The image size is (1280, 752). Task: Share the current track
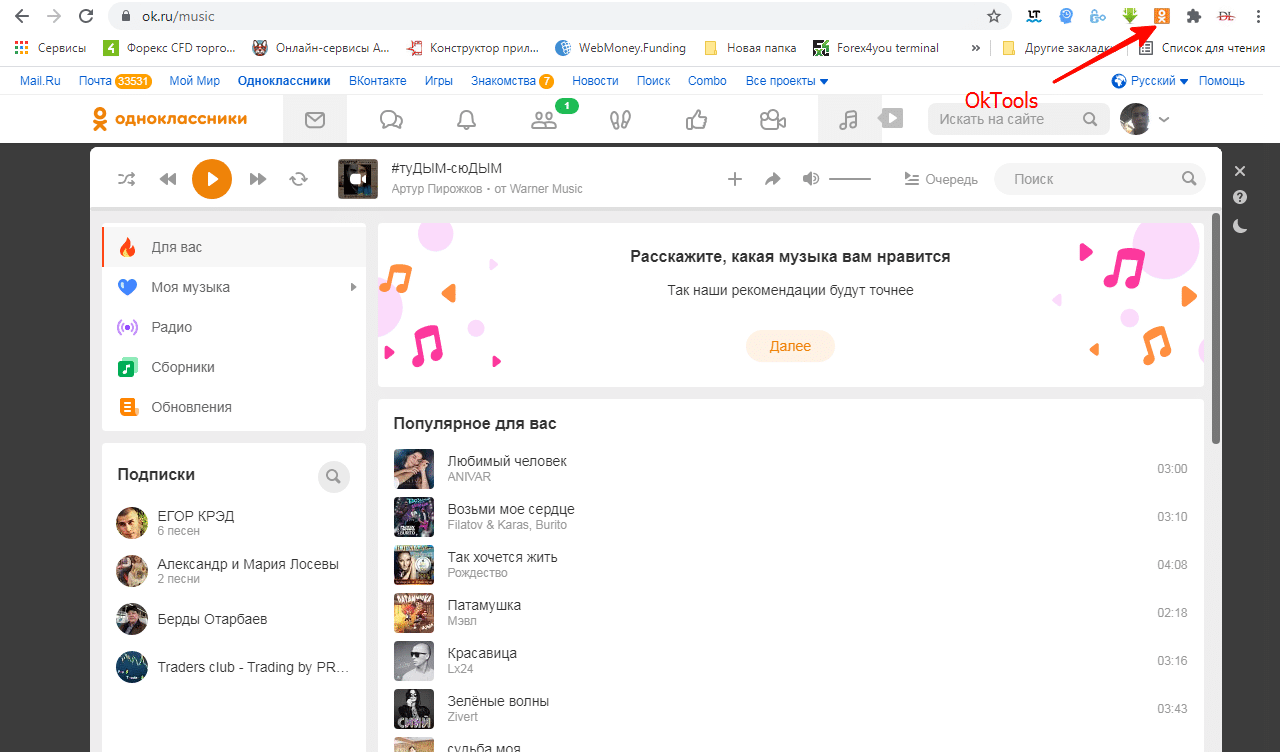[x=772, y=179]
